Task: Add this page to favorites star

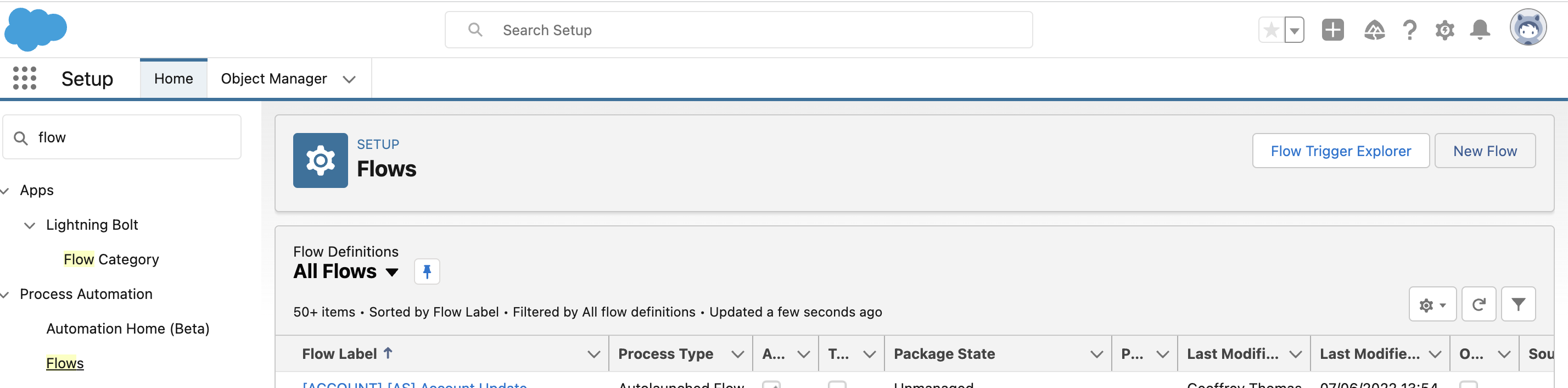Action: pyautogui.click(x=1271, y=30)
